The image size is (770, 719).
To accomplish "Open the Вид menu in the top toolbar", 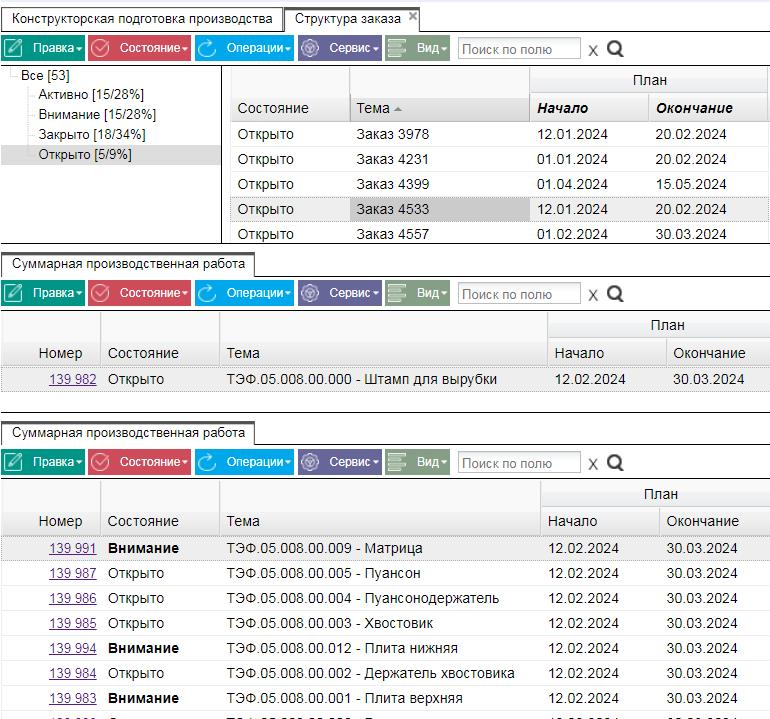I will click(417, 48).
